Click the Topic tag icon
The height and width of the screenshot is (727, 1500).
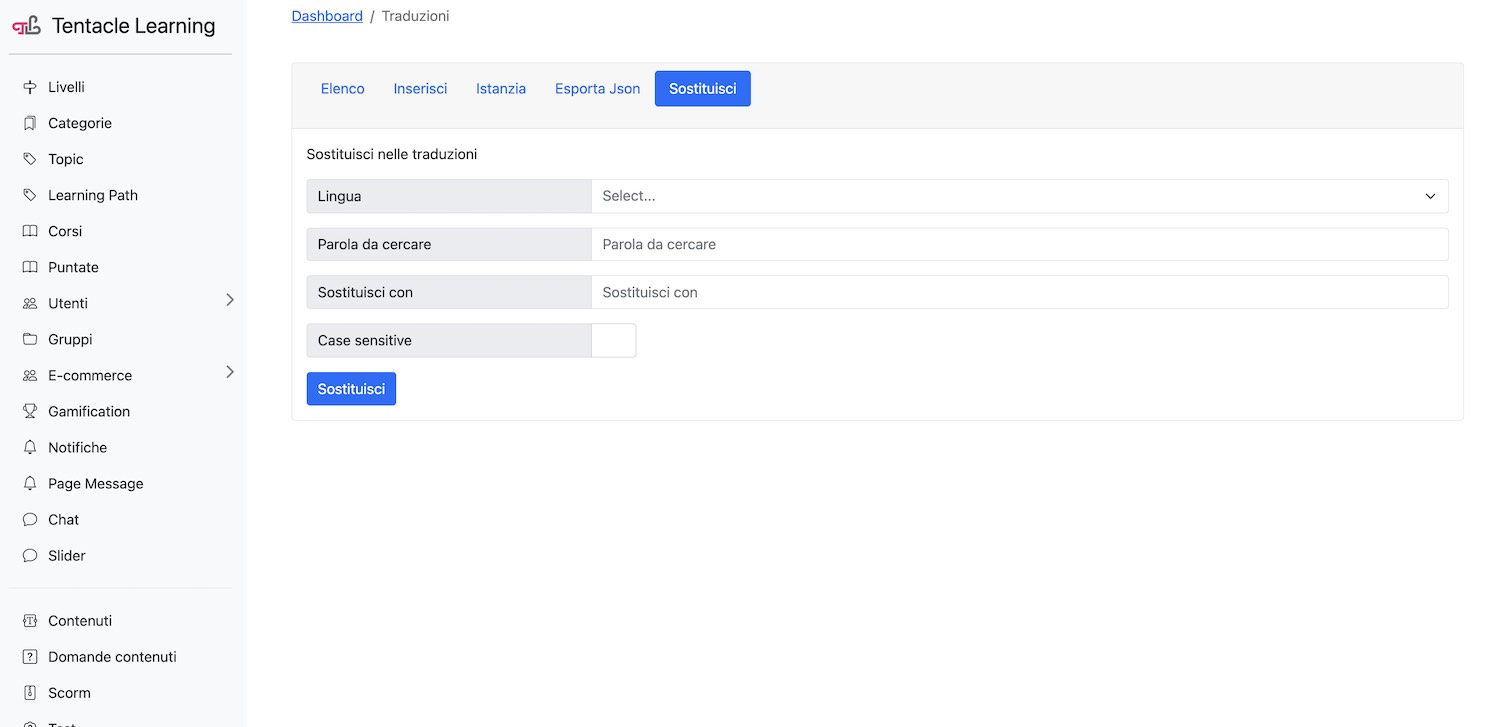point(30,159)
